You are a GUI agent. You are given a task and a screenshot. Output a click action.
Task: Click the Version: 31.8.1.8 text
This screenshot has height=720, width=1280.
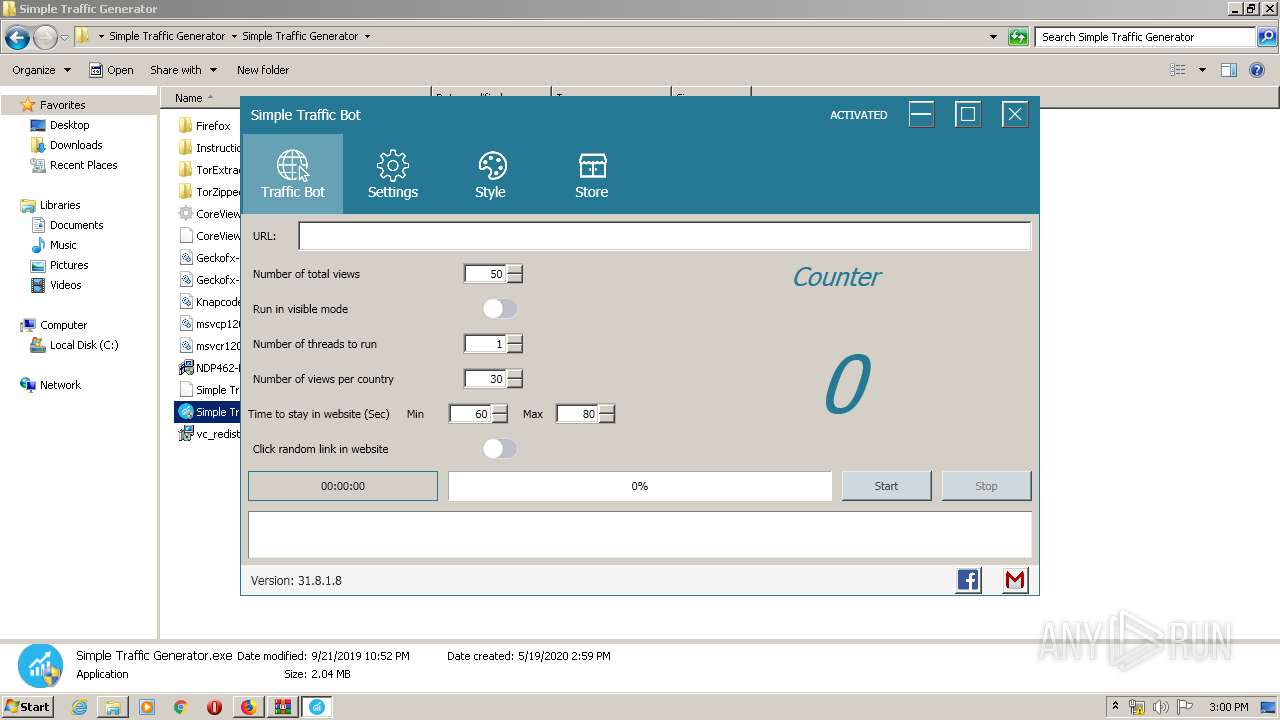(296, 580)
